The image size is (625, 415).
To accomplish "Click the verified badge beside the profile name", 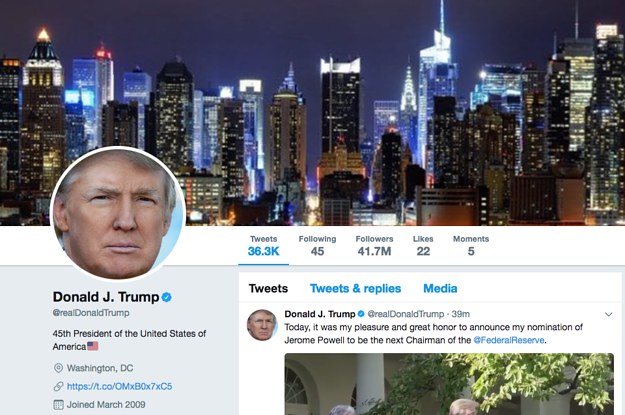I will [x=167, y=297].
